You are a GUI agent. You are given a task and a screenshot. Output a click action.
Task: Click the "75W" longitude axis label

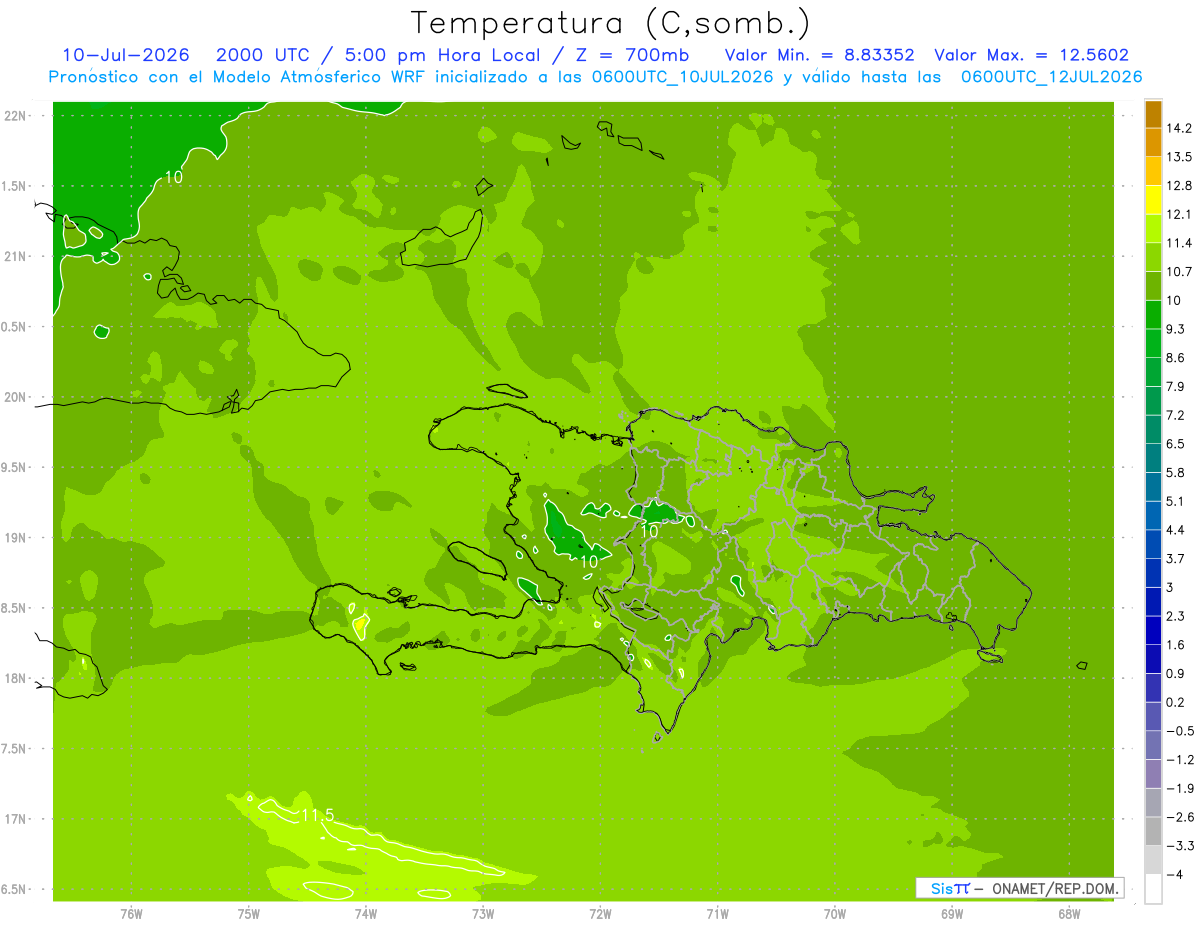[249, 914]
